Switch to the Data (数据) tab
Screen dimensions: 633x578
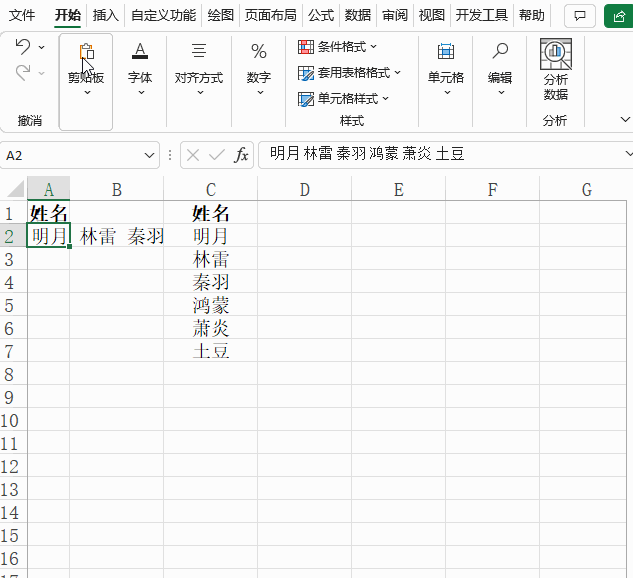[x=358, y=15]
